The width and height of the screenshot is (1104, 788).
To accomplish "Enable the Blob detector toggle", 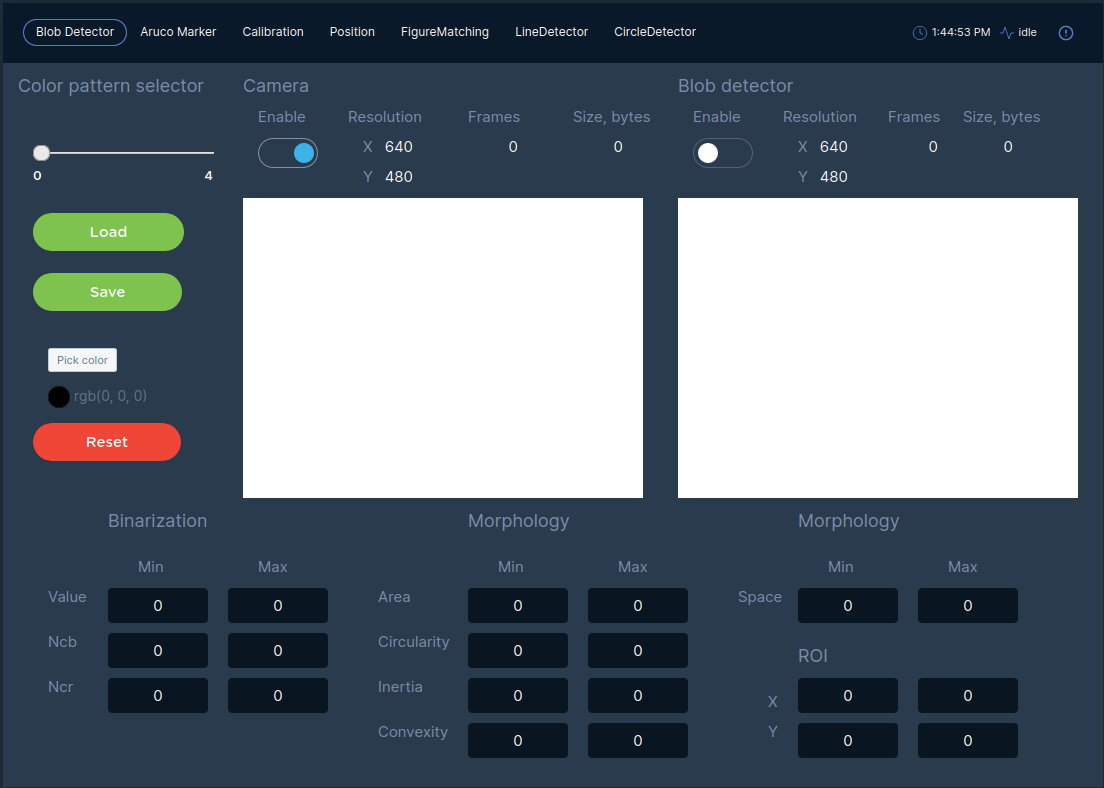I will [722, 153].
